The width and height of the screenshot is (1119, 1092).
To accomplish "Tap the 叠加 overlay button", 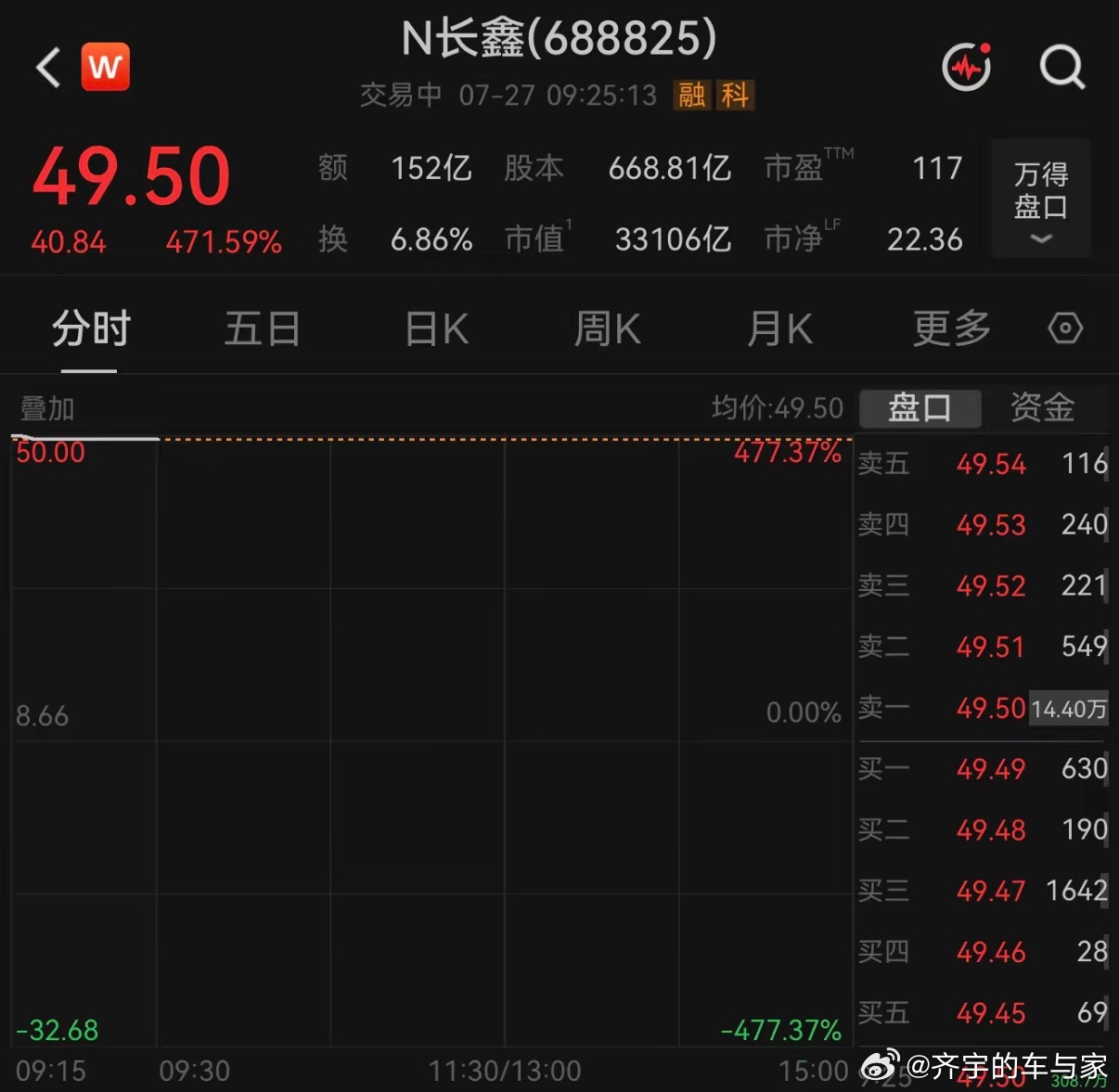I will click(x=46, y=408).
